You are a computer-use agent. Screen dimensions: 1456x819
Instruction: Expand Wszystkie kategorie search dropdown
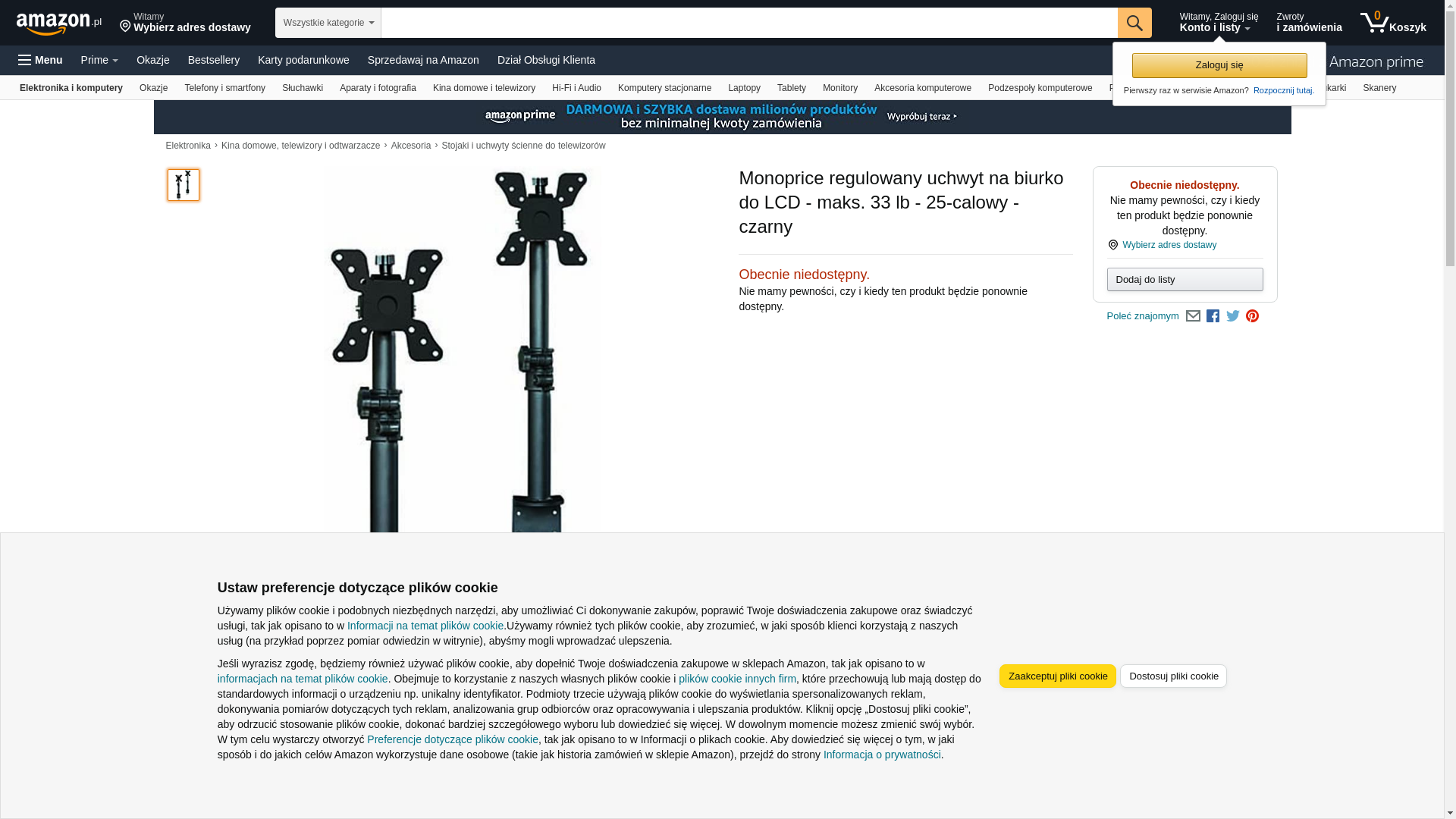[328, 23]
